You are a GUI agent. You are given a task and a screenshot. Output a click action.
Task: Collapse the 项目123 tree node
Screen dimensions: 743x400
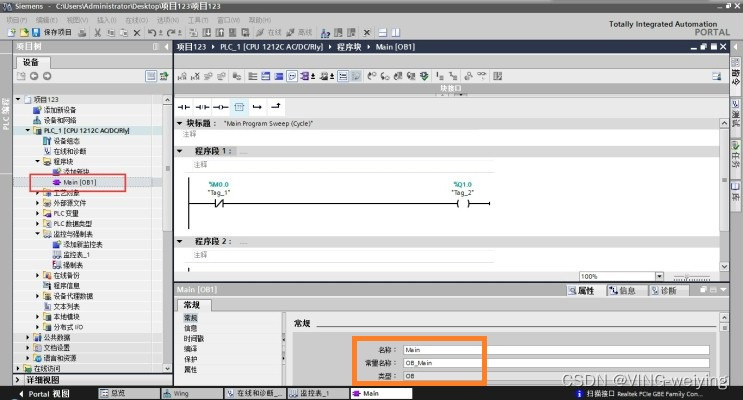click(x=18, y=99)
